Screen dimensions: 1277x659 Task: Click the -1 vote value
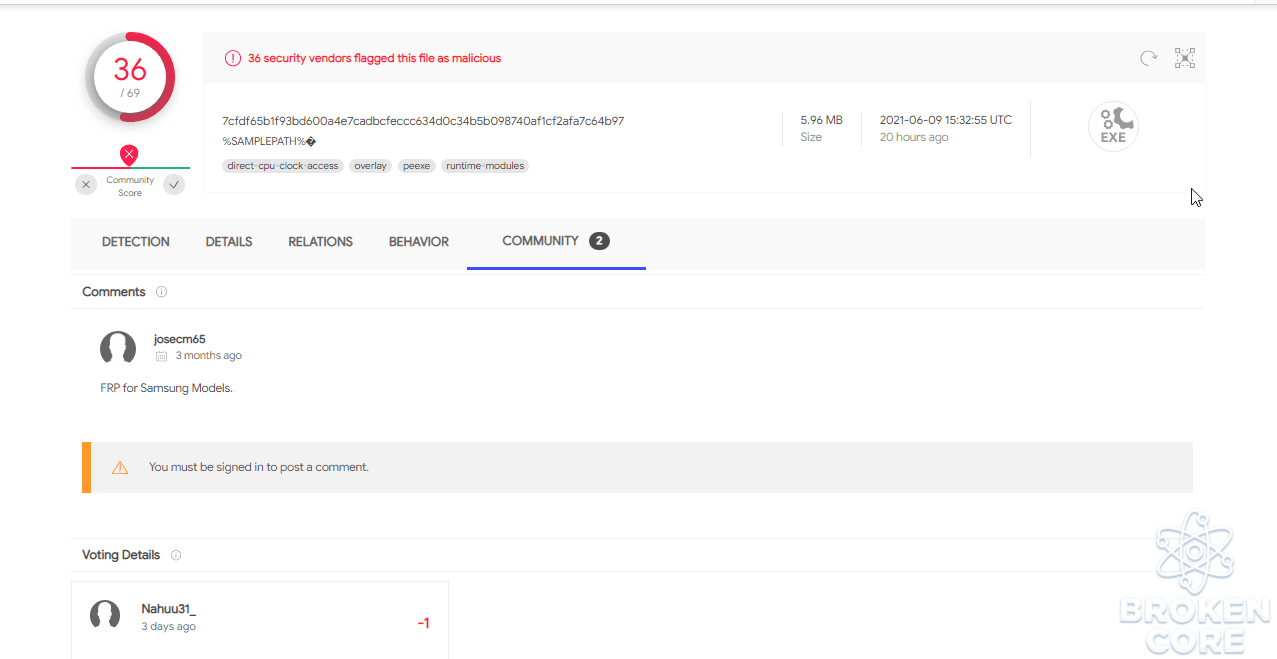point(424,623)
